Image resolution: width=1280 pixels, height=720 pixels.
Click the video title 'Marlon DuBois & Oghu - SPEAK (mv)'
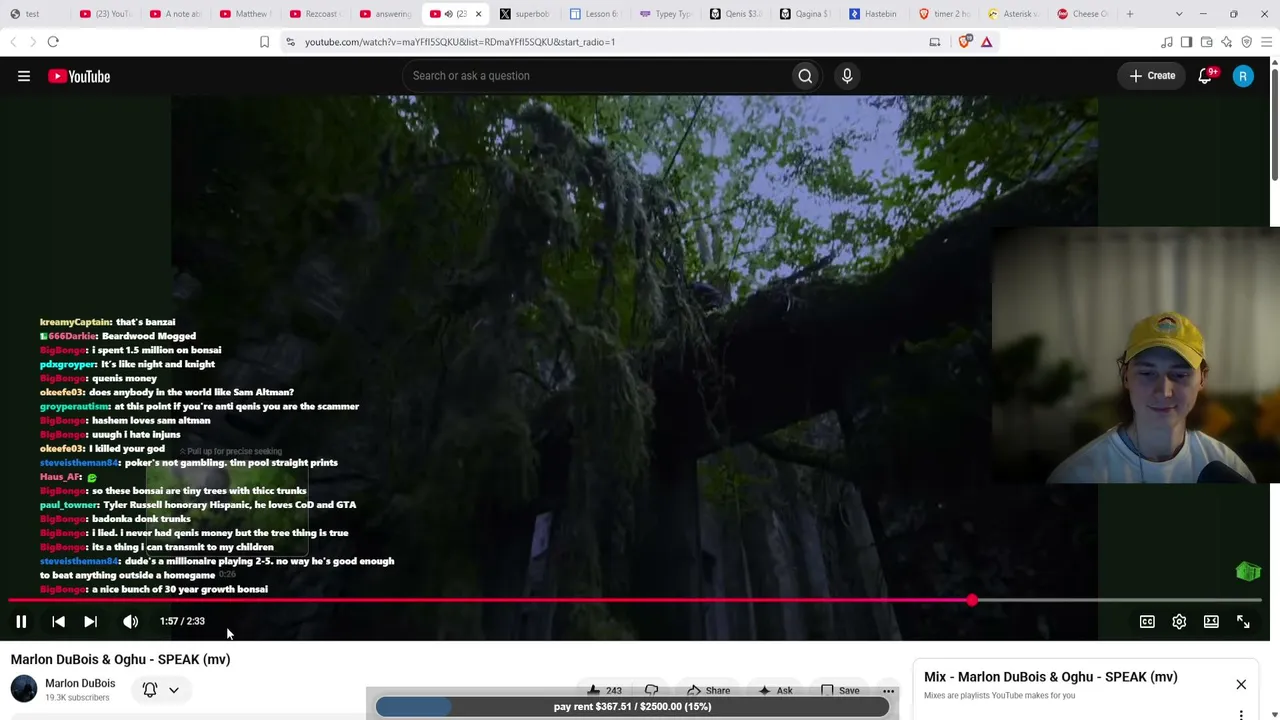click(120, 660)
